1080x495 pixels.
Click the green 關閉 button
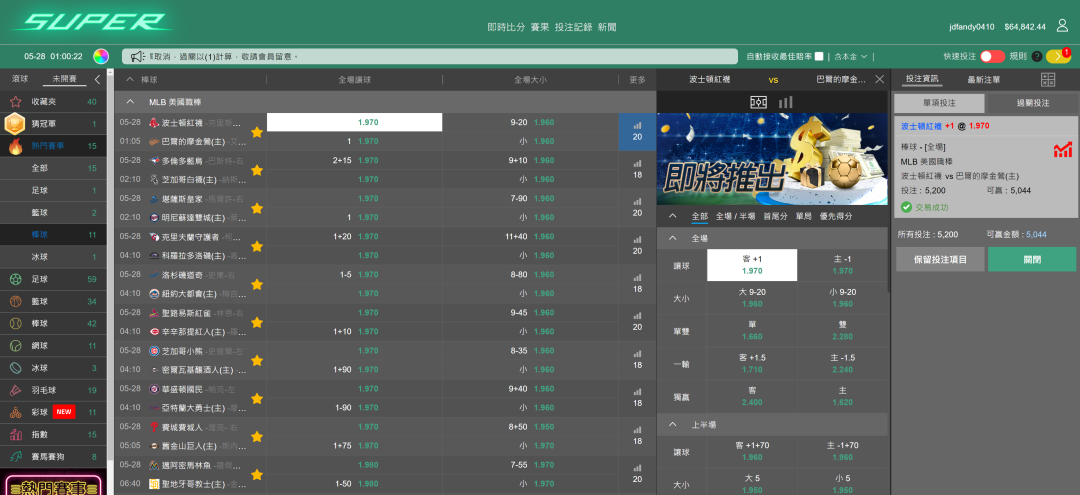tap(1032, 260)
